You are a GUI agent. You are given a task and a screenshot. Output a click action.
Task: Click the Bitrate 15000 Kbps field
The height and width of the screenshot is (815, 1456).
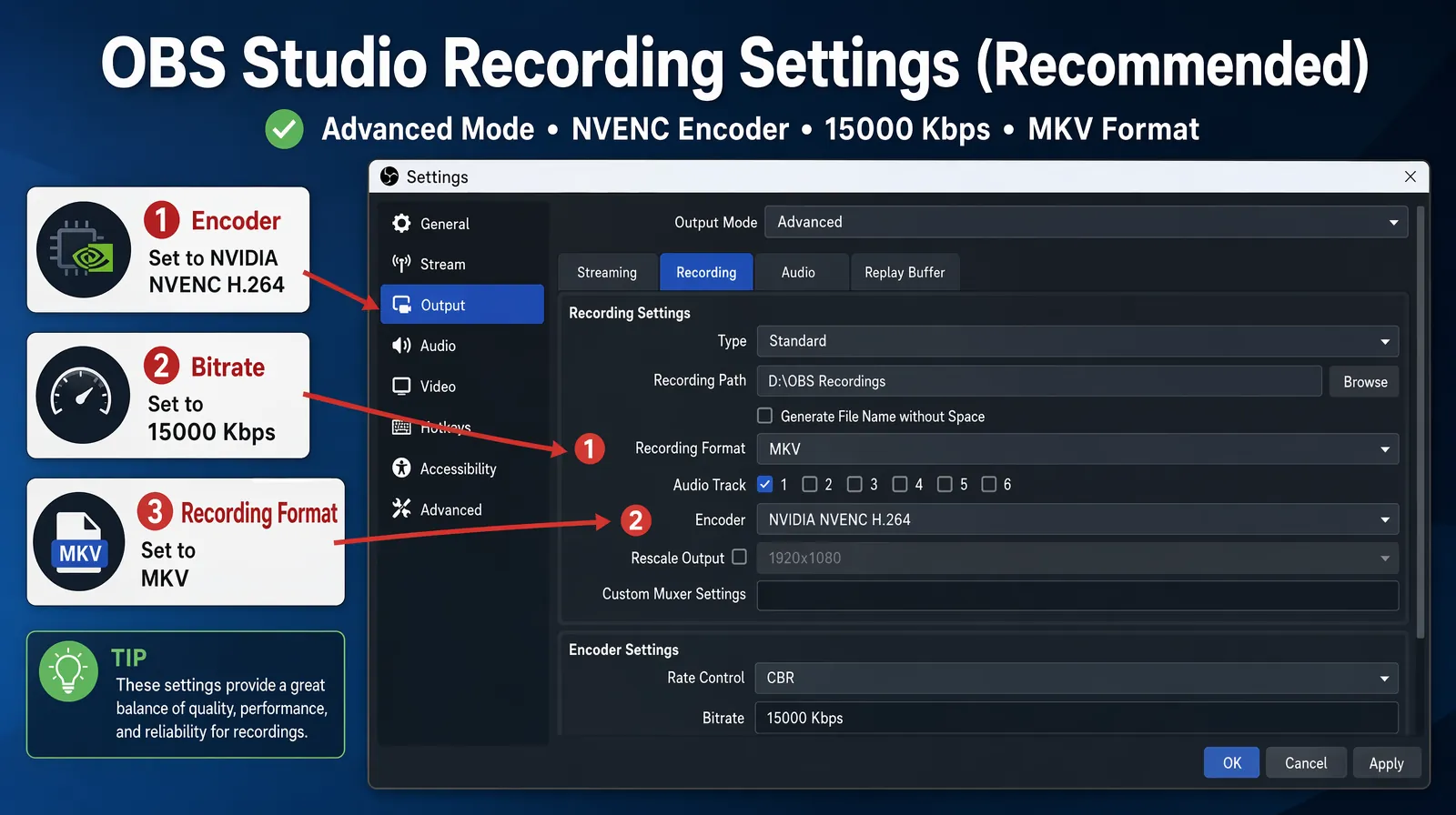pos(1077,718)
